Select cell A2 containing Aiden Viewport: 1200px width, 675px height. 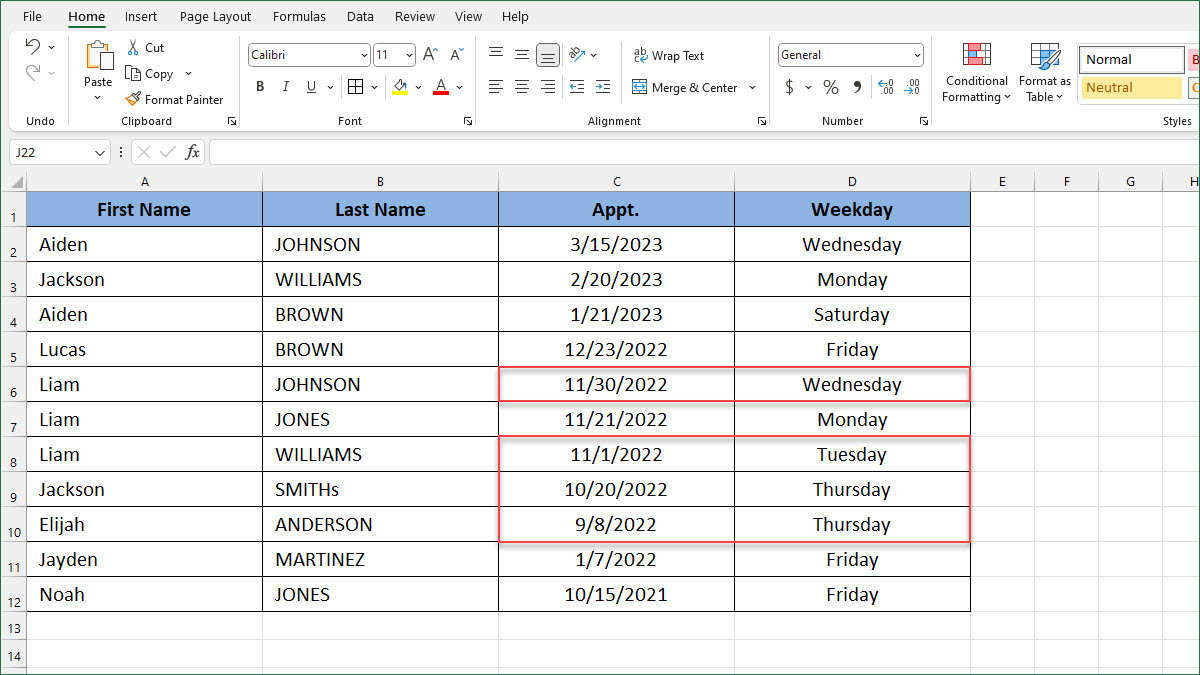[144, 244]
